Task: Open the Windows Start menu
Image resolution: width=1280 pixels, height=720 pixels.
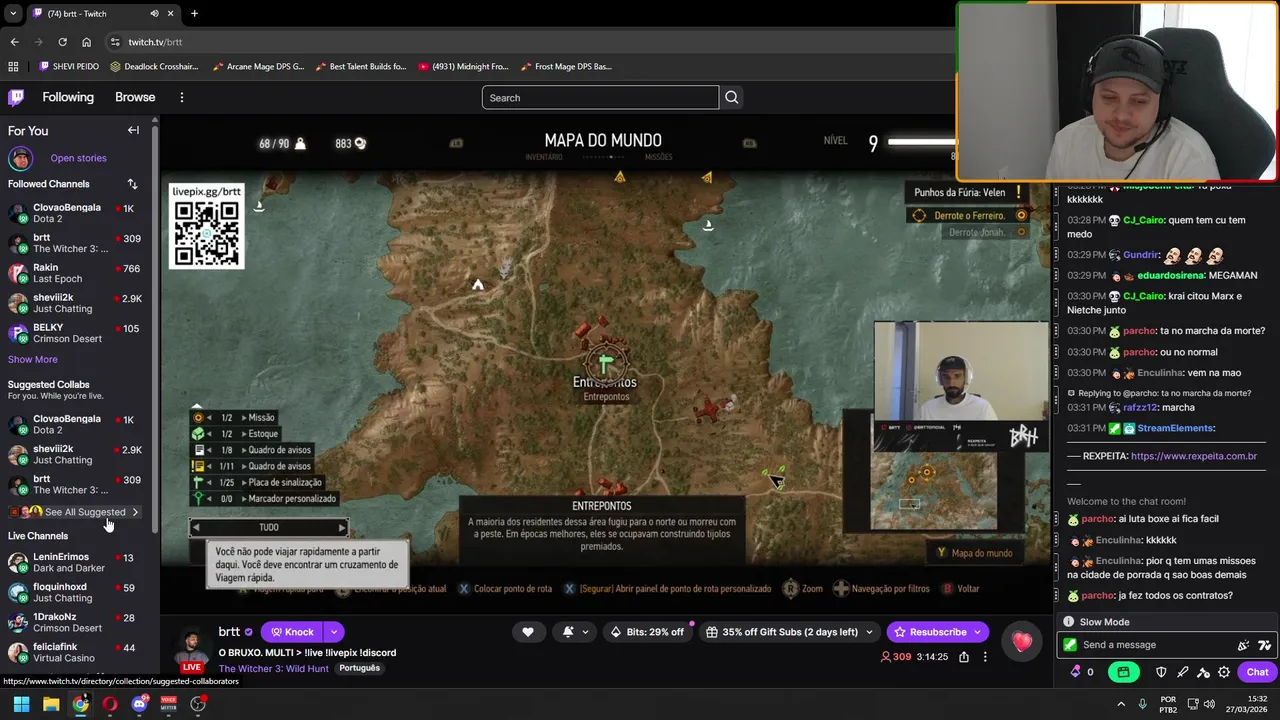Action: coord(21,704)
